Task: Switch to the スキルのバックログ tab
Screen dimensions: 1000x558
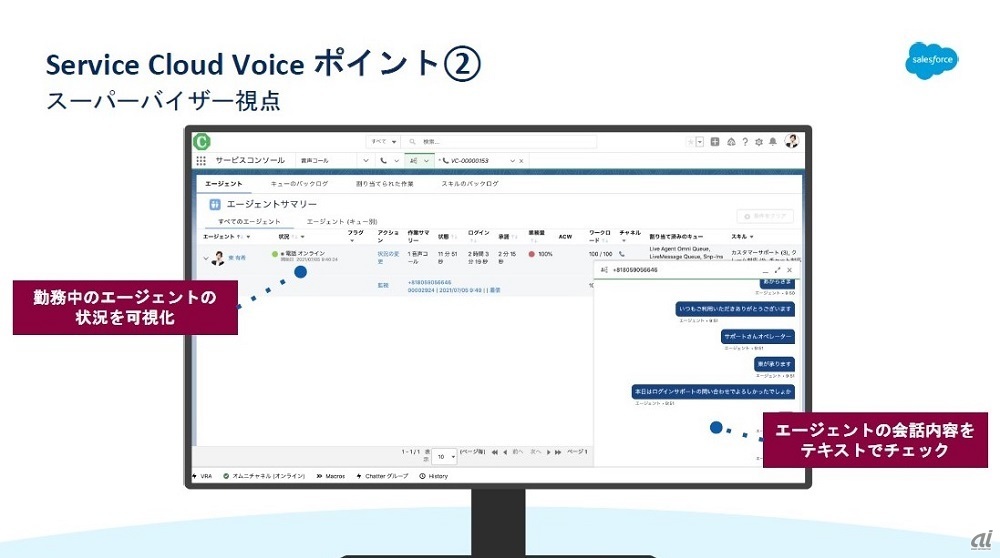Action: [x=470, y=184]
